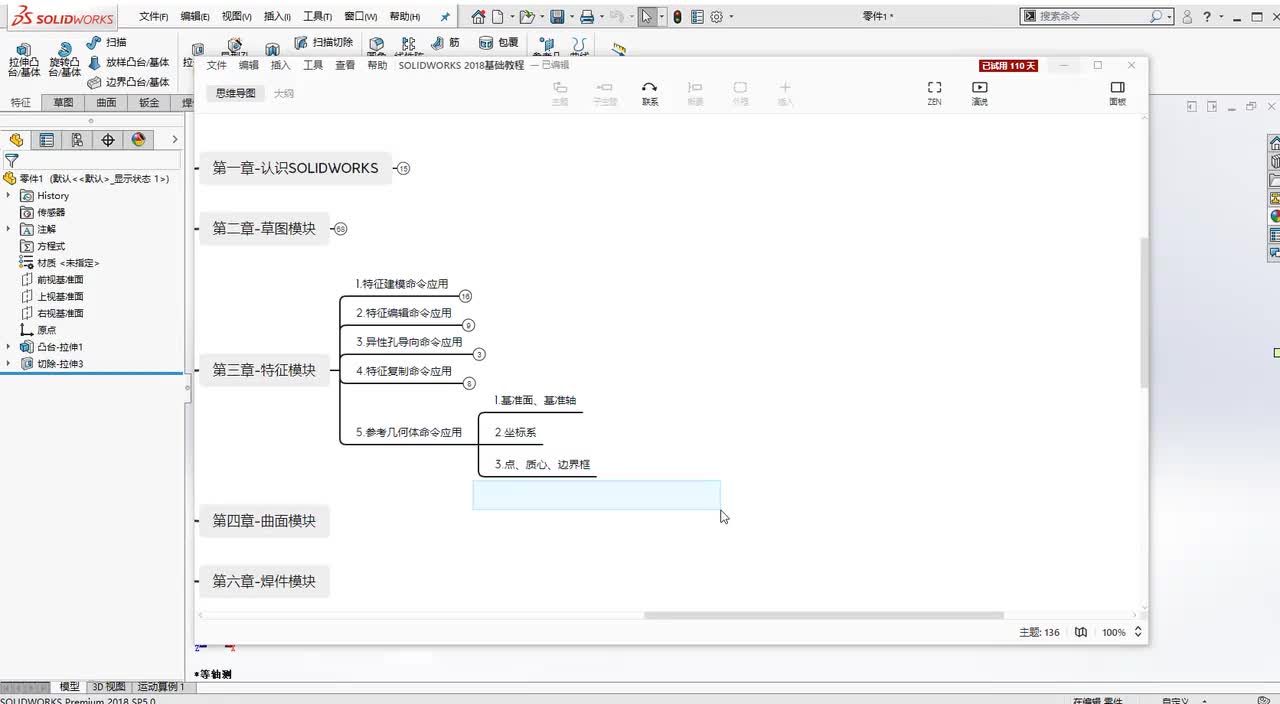Click the 已试用 110 天 trial badge
This screenshot has width=1280, height=704.
(x=1009, y=66)
